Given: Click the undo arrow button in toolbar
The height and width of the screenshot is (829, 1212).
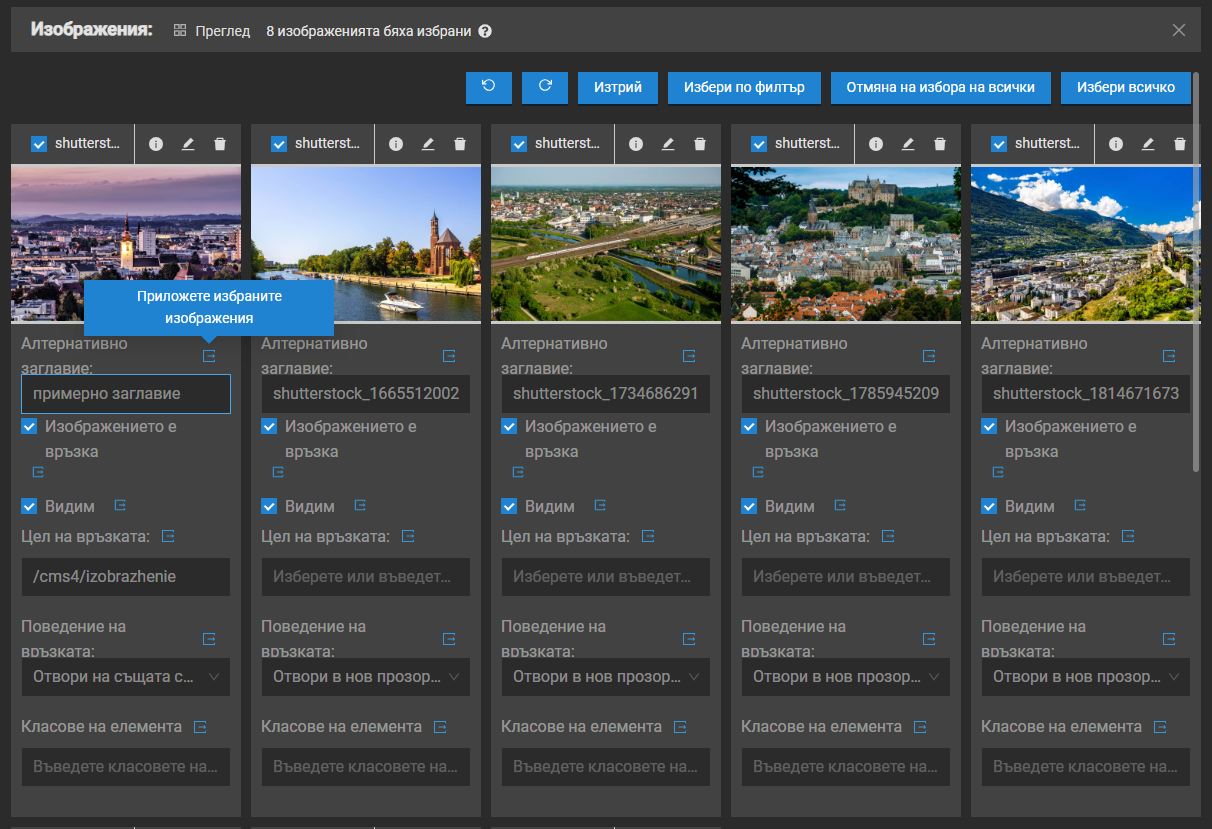Looking at the screenshot, I should tap(488, 87).
